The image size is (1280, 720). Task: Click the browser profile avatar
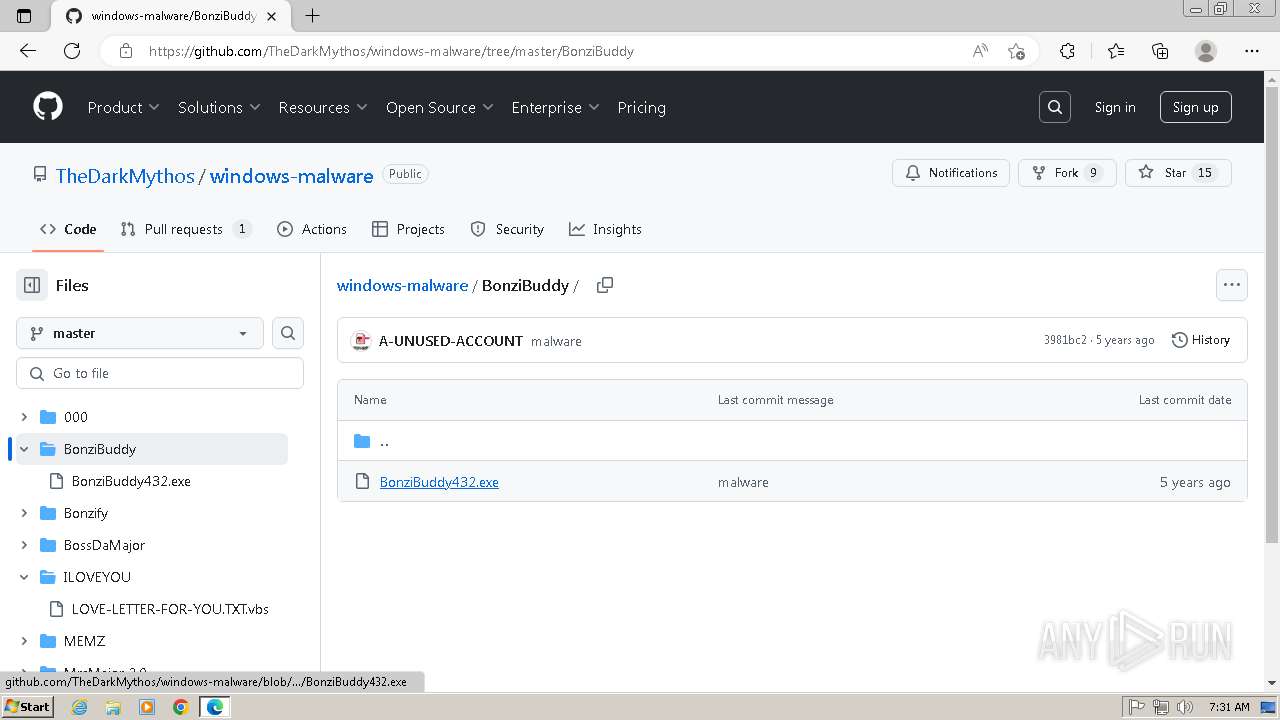pos(1206,51)
